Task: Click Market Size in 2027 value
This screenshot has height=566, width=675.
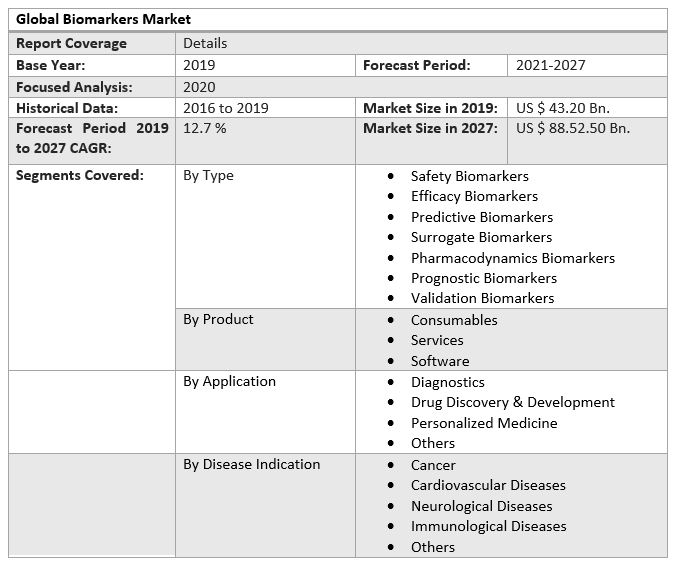Action: tap(573, 128)
